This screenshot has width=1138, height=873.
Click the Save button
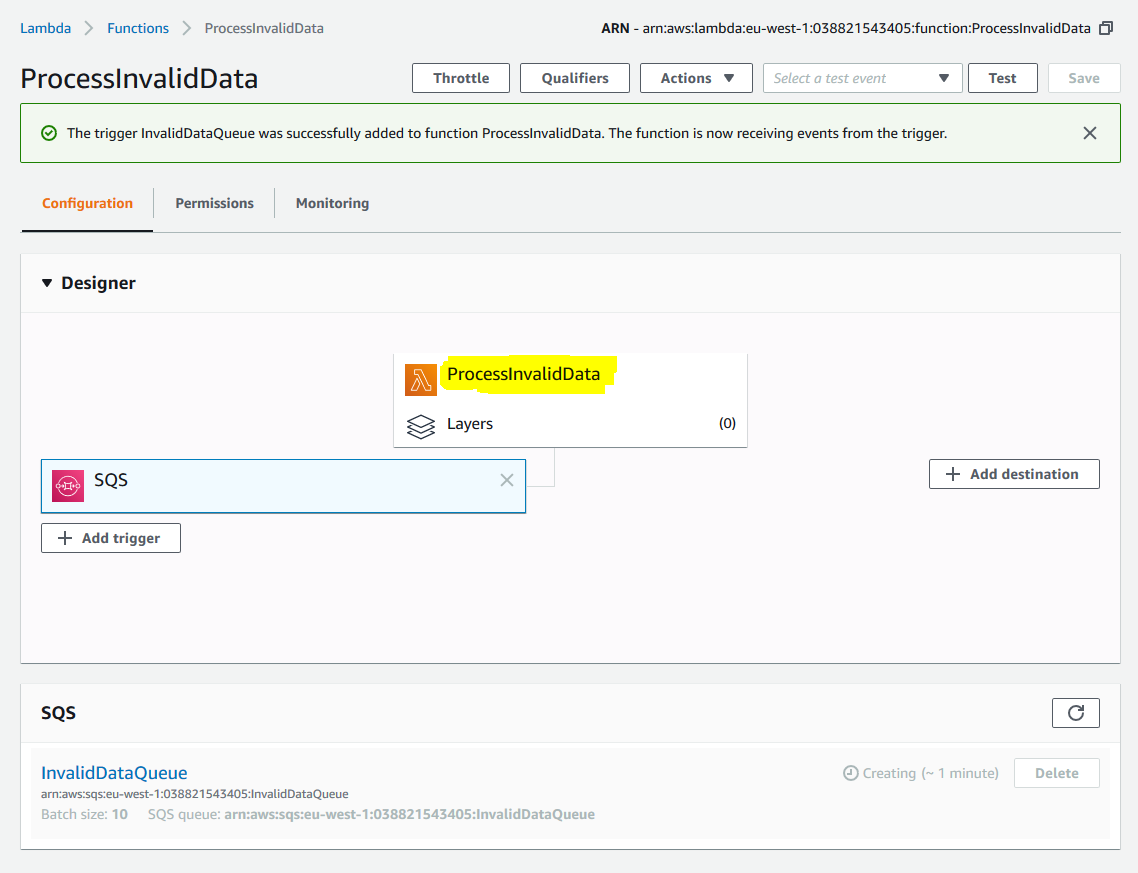tap(1084, 78)
